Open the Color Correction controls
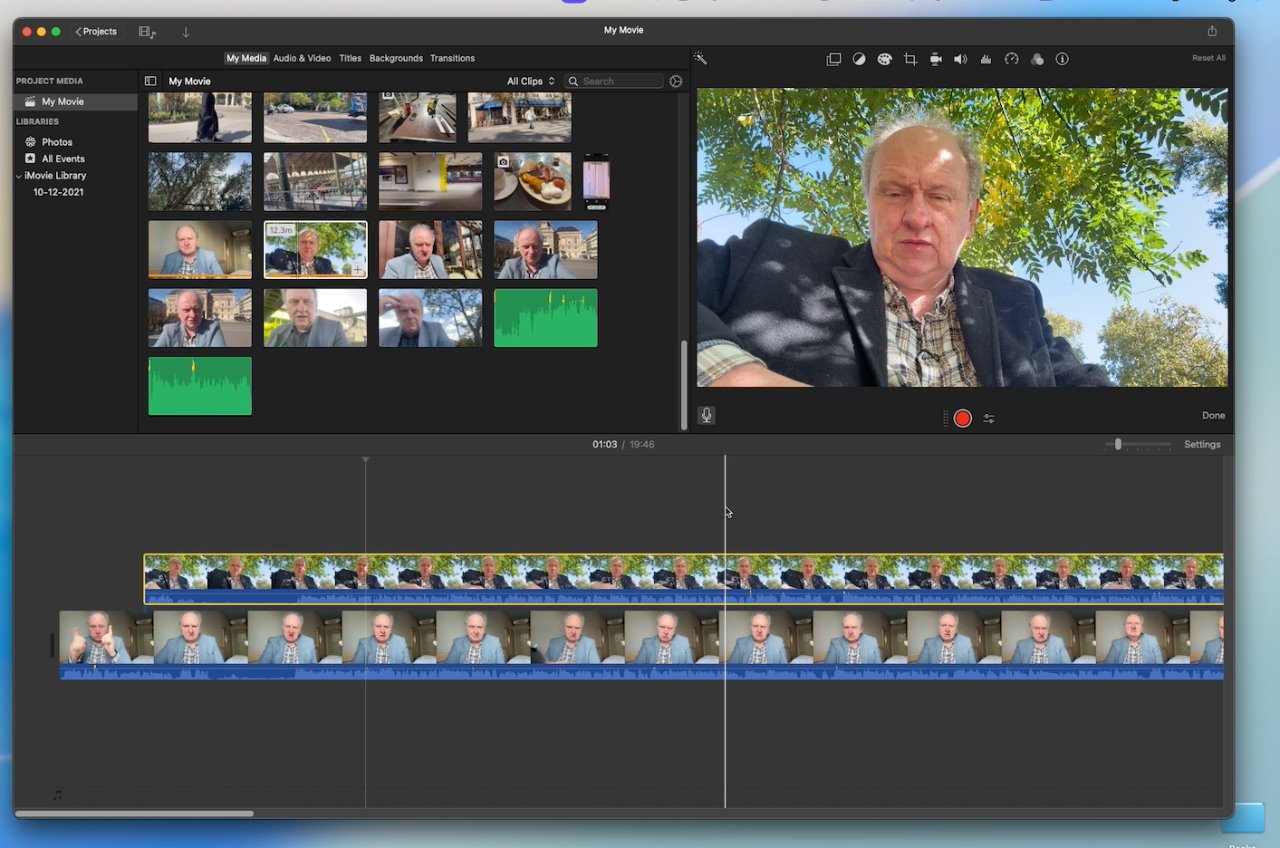 885,59
